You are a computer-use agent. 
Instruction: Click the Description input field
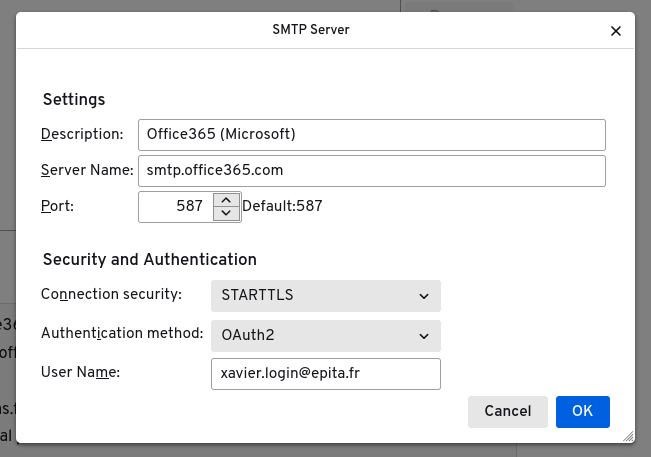point(372,134)
